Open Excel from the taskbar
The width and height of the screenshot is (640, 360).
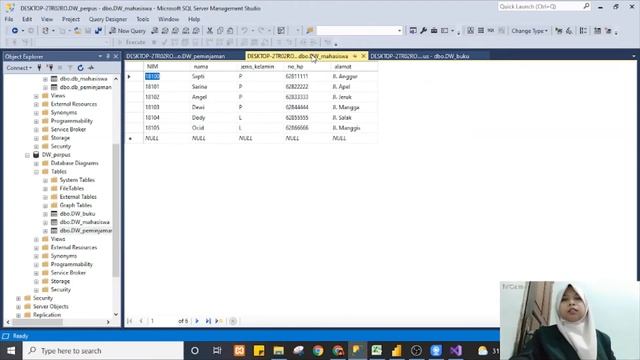tap(377, 351)
